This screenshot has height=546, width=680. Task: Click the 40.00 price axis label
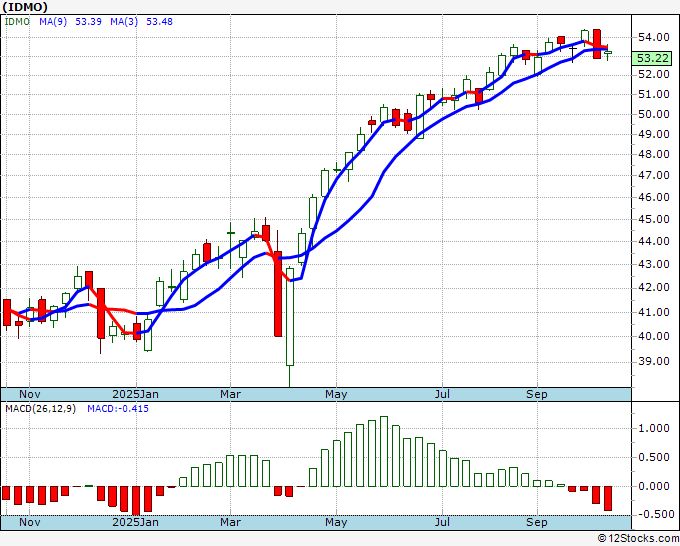pyautogui.click(x=654, y=336)
